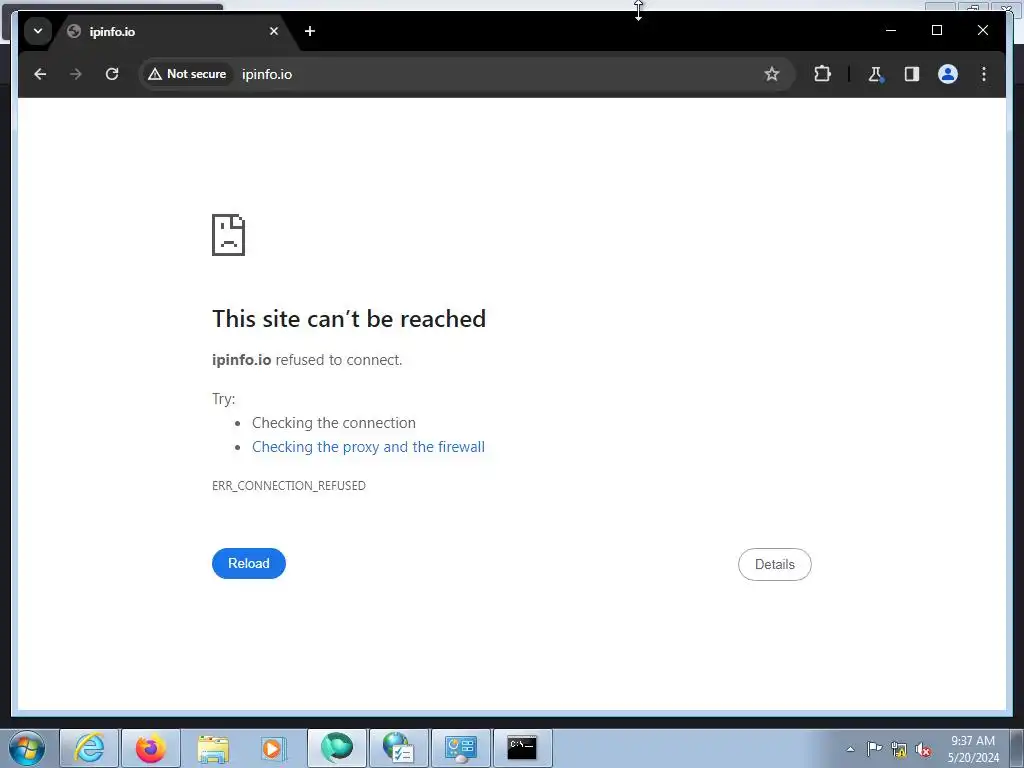Screen dimensions: 1024x768
Task: Click the blue Reload button
Action: click(249, 564)
